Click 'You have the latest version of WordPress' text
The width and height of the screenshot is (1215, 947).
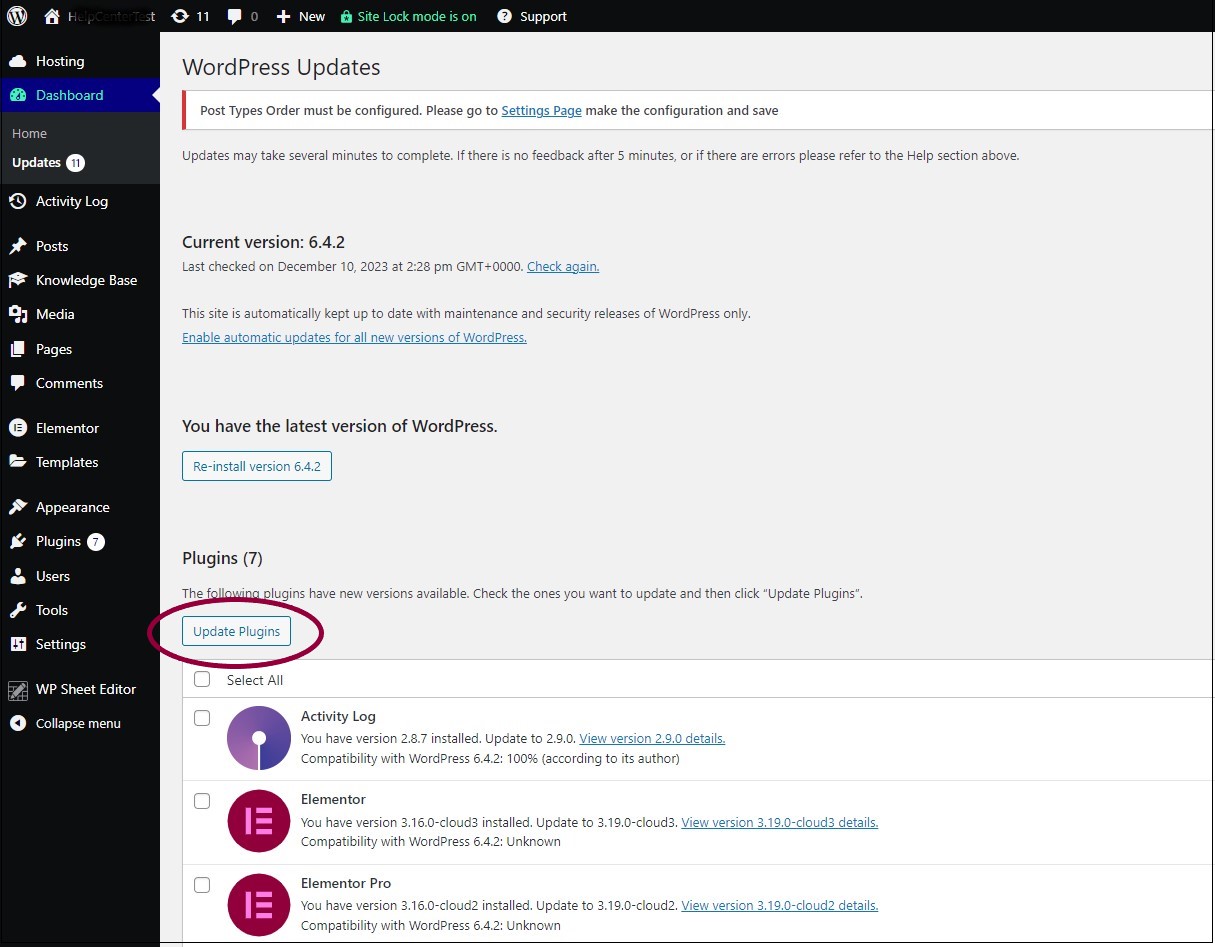(340, 426)
